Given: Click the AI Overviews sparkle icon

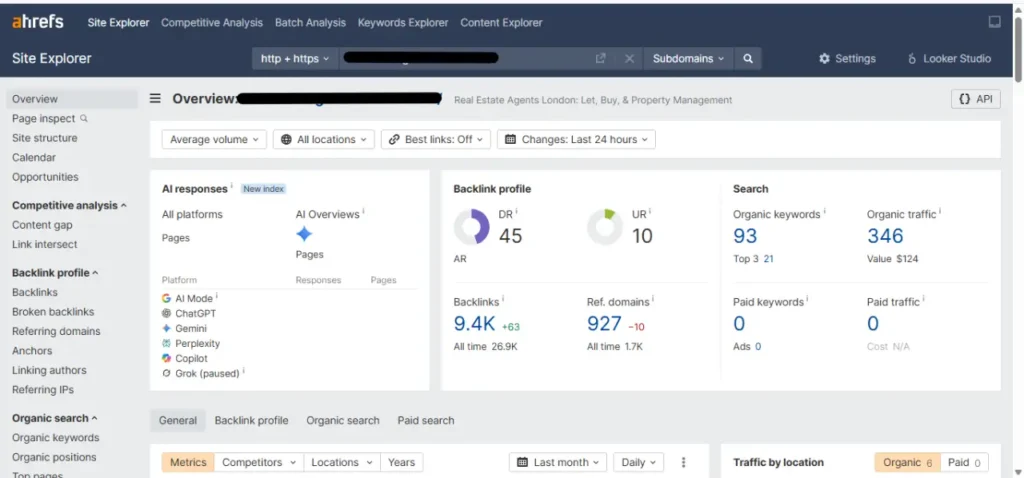Looking at the screenshot, I should tap(304, 234).
